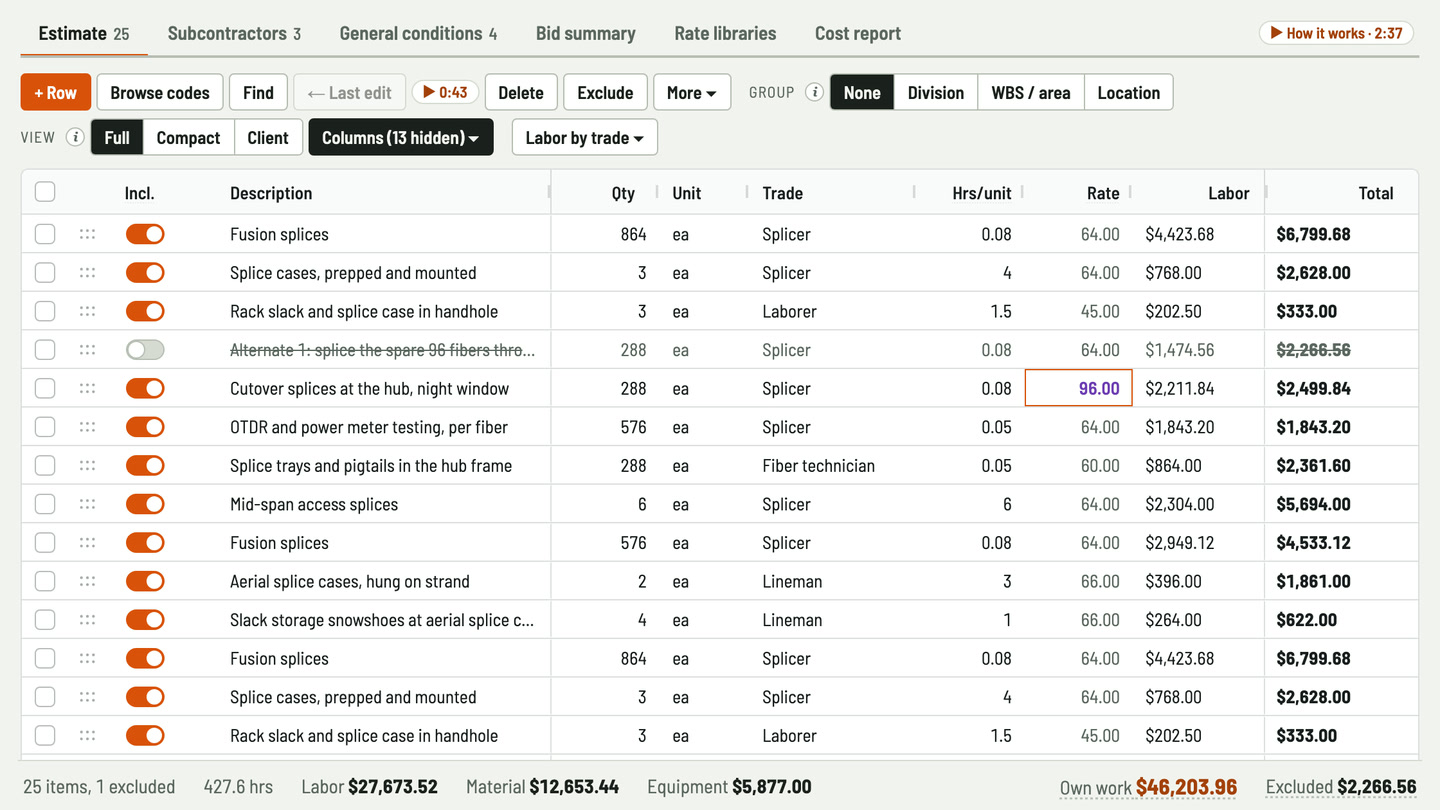This screenshot has height=810, width=1440.
Task: Click drag handle of Splice trays and pigtails row
Action: [x=87, y=465]
